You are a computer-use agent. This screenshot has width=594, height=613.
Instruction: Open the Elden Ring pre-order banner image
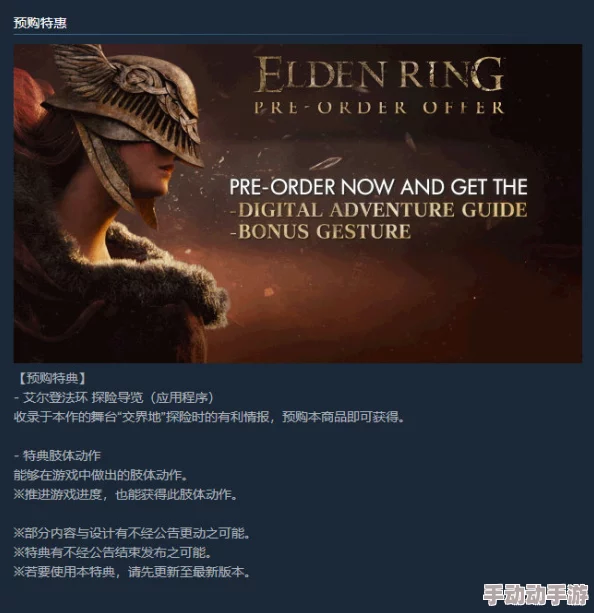pyautogui.click(x=298, y=203)
